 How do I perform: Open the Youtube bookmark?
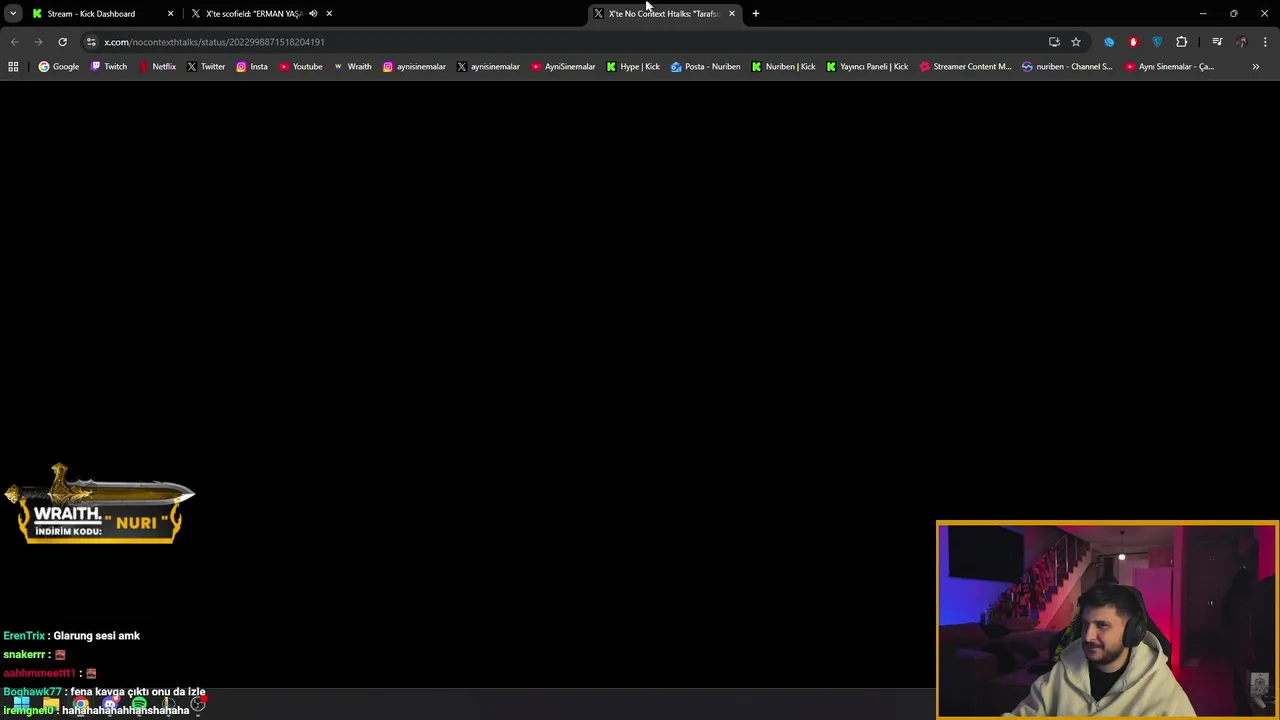(x=301, y=67)
